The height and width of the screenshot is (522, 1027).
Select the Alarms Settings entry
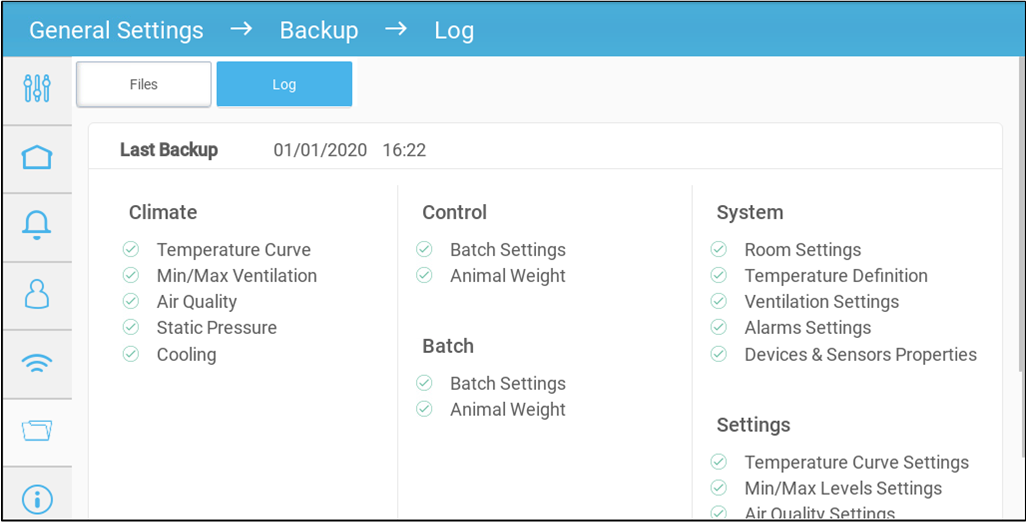point(807,328)
